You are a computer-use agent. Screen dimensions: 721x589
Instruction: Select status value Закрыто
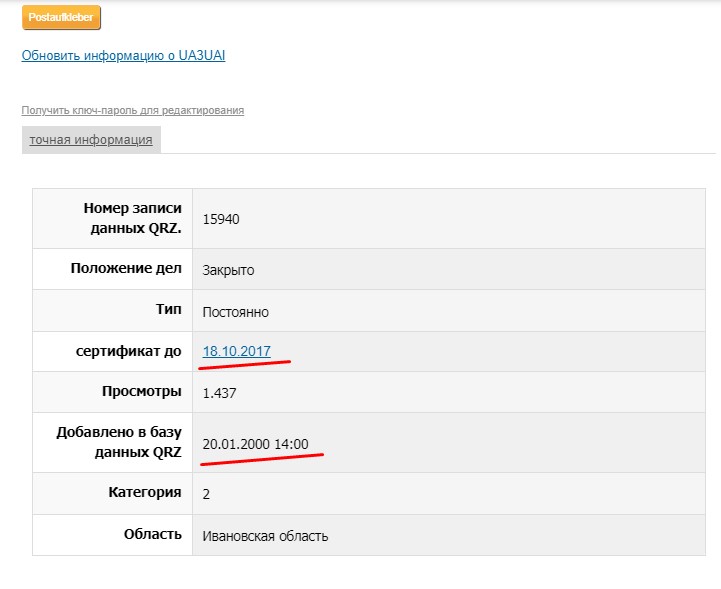228,270
